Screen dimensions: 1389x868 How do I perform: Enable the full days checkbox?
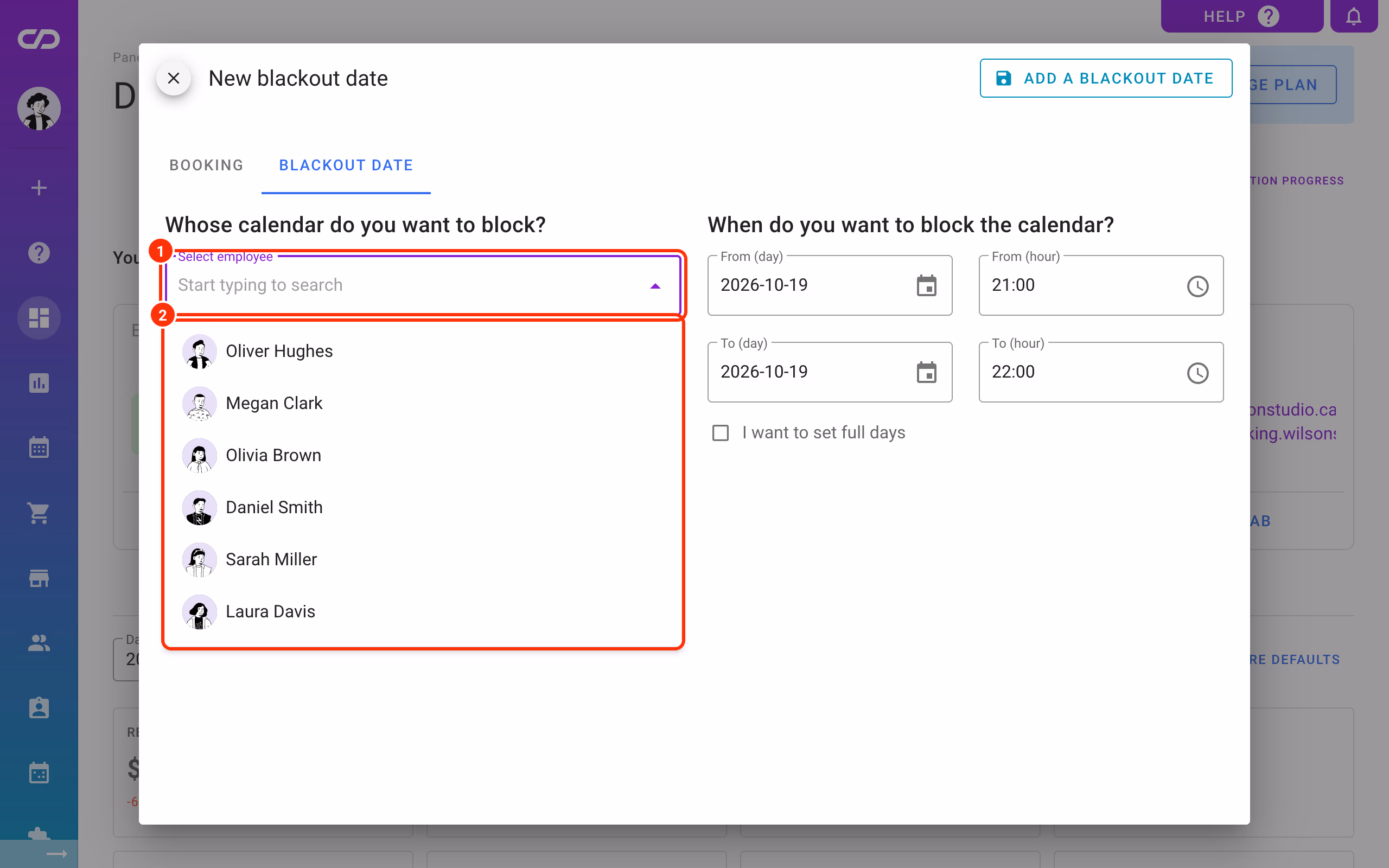point(721,433)
